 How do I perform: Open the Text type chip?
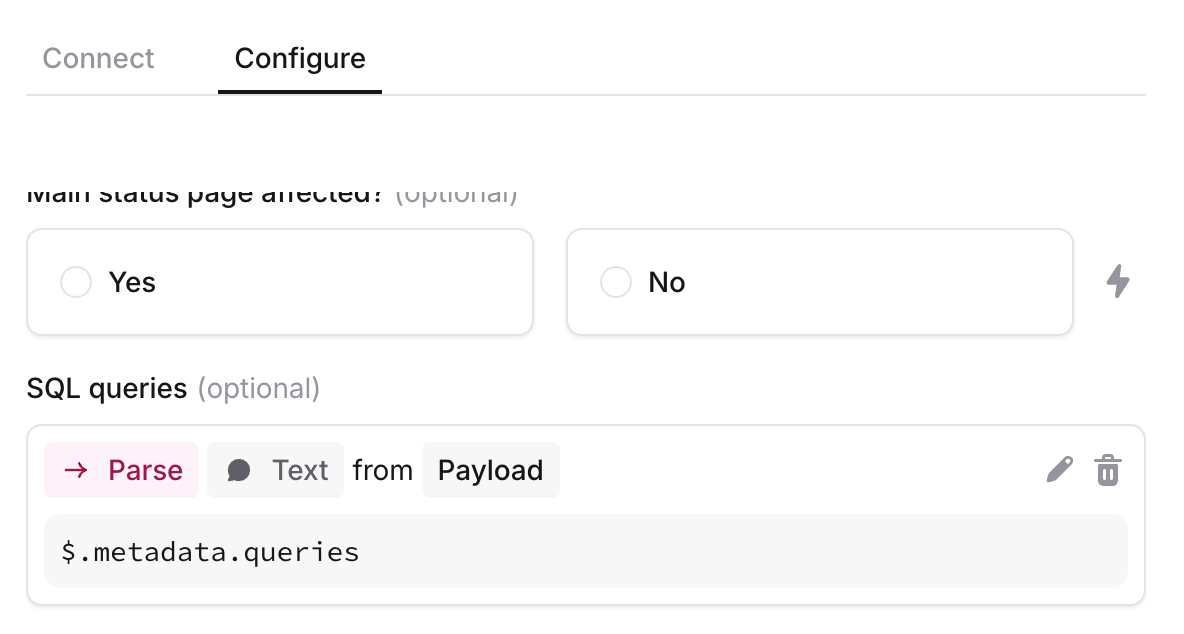pos(276,470)
